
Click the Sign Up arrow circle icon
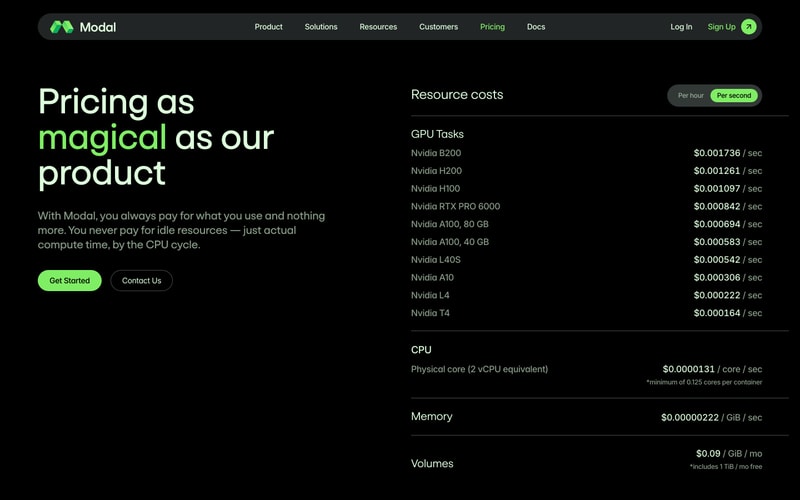tap(748, 27)
